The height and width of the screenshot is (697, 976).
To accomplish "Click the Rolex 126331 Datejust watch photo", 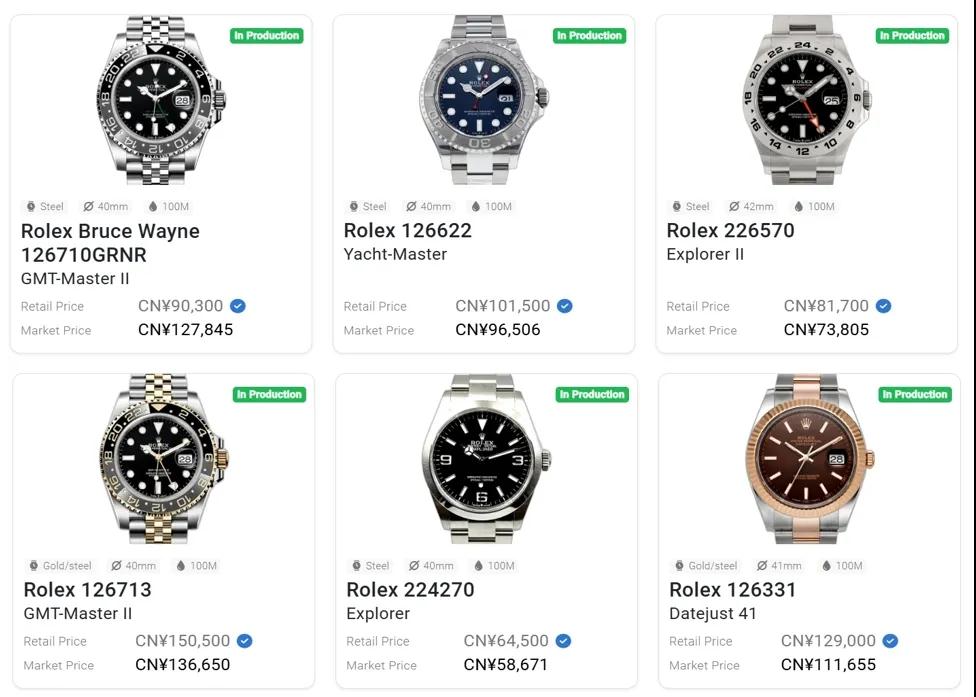I will pyautogui.click(x=809, y=460).
